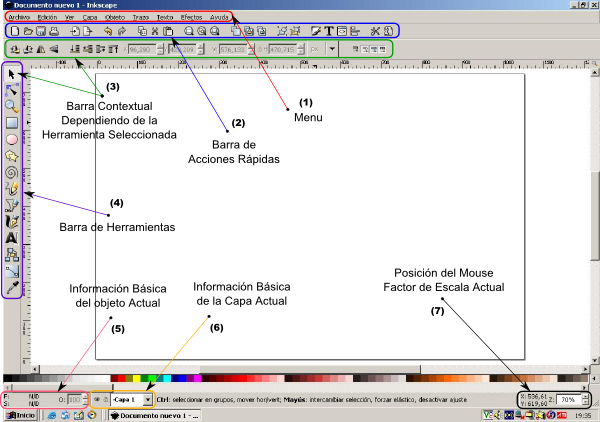Toggle the layer lock icon next to Capa 1
Screen dimensions: 600x422
[x=105, y=399]
